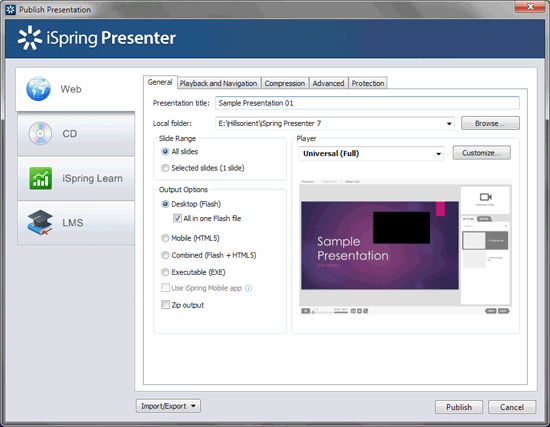The height and width of the screenshot is (427, 550).
Task: Choose Executable (EXE) output option
Action: coord(165,272)
